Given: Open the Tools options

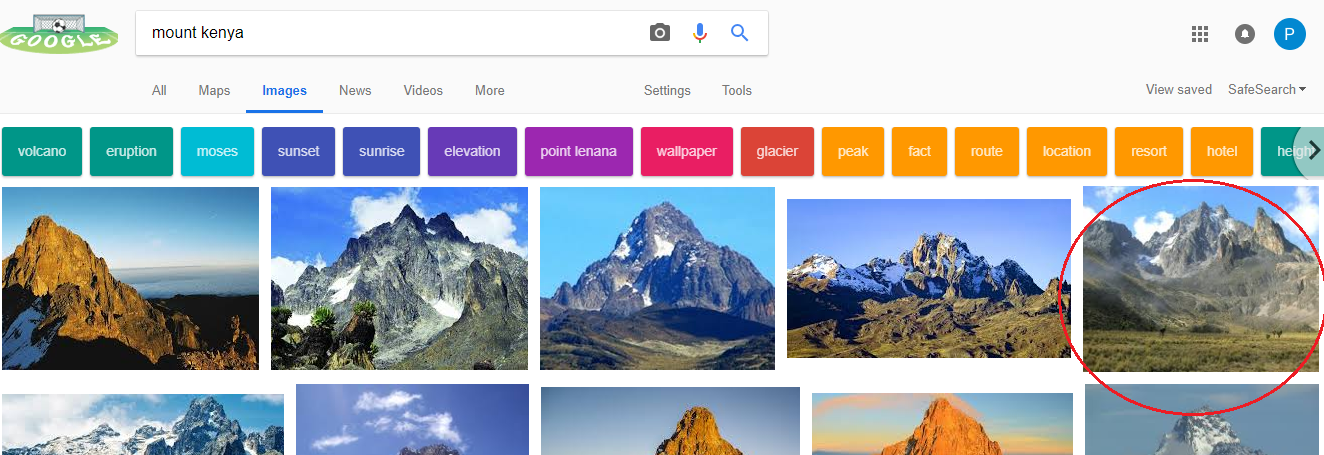Looking at the screenshot, I should click(737, 90).
